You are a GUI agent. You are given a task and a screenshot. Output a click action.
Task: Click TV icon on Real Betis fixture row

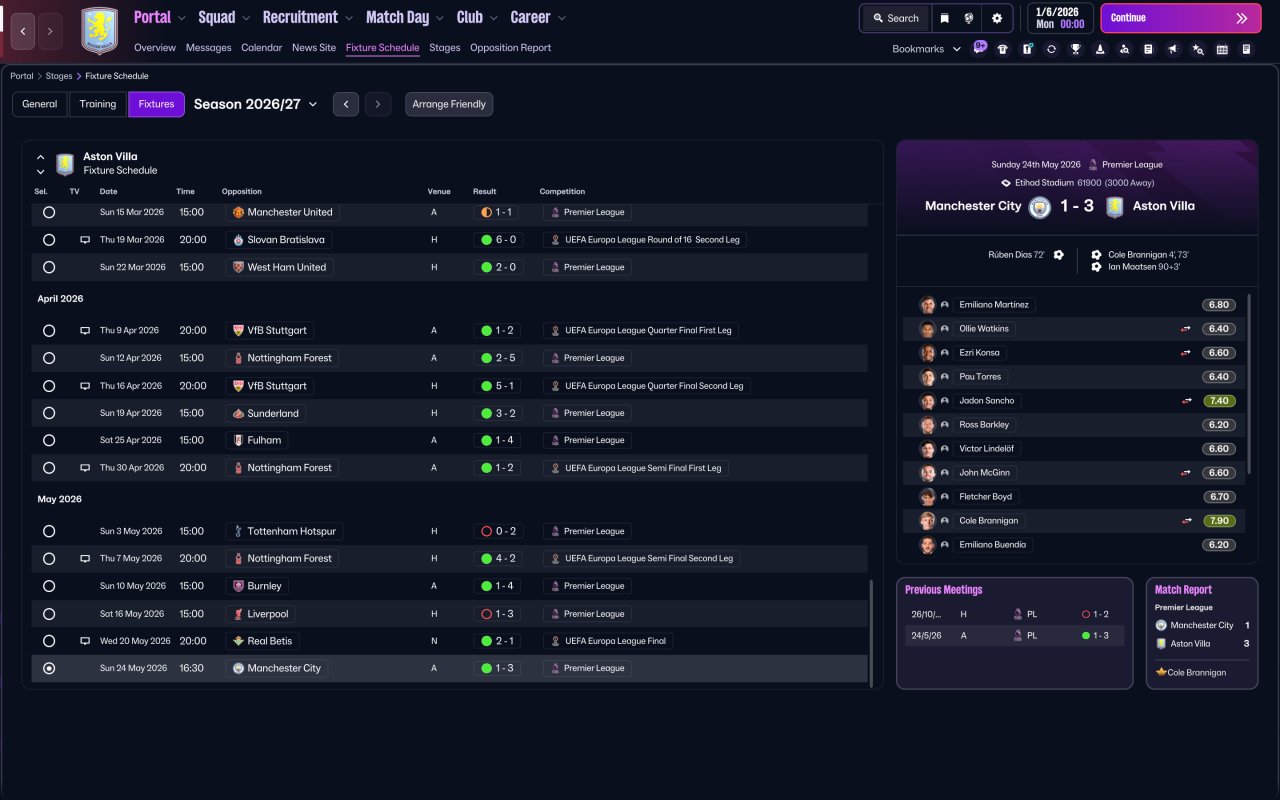[x=85, y=641]
